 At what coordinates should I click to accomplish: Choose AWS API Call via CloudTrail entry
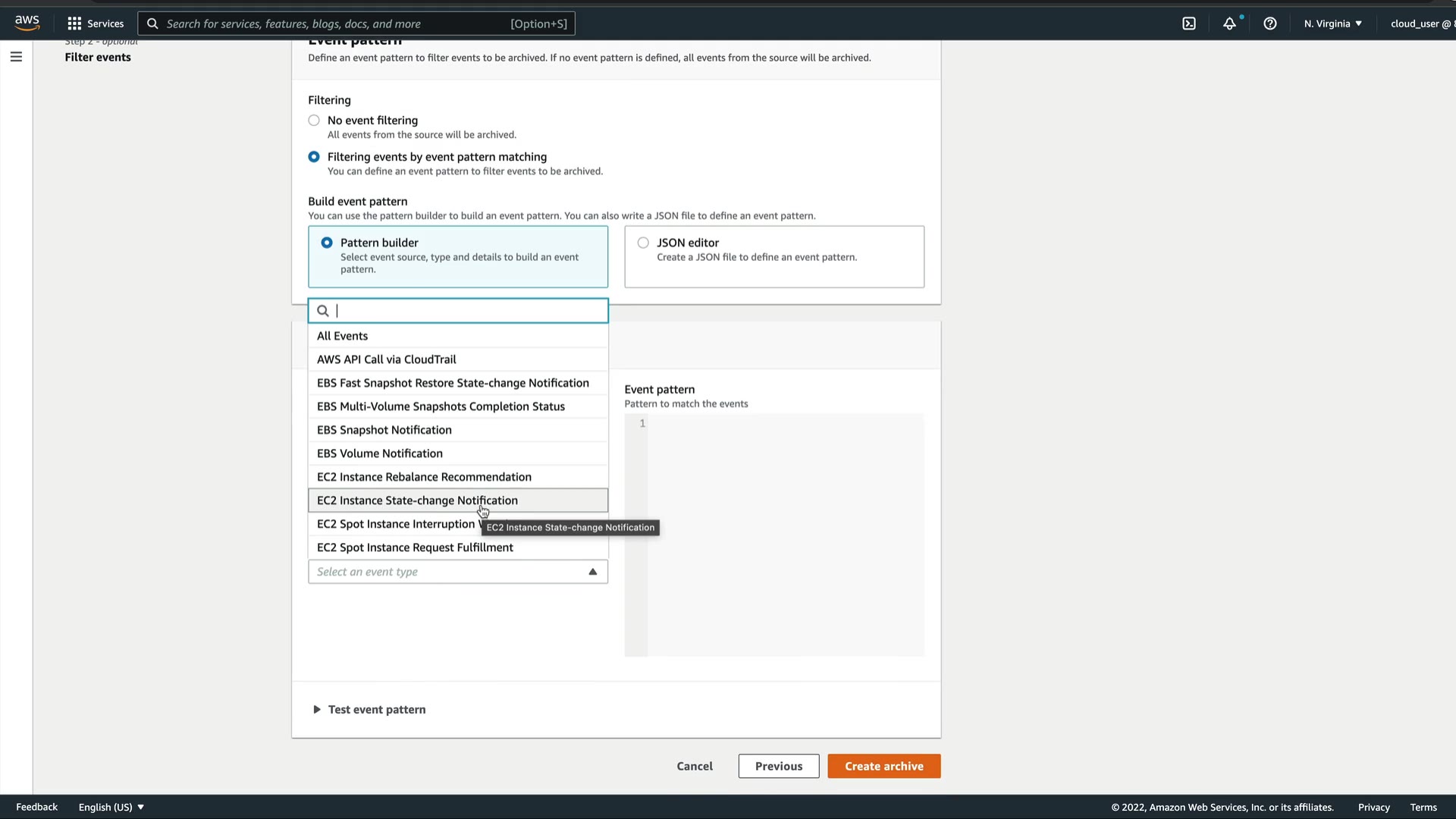pos(386,359)
